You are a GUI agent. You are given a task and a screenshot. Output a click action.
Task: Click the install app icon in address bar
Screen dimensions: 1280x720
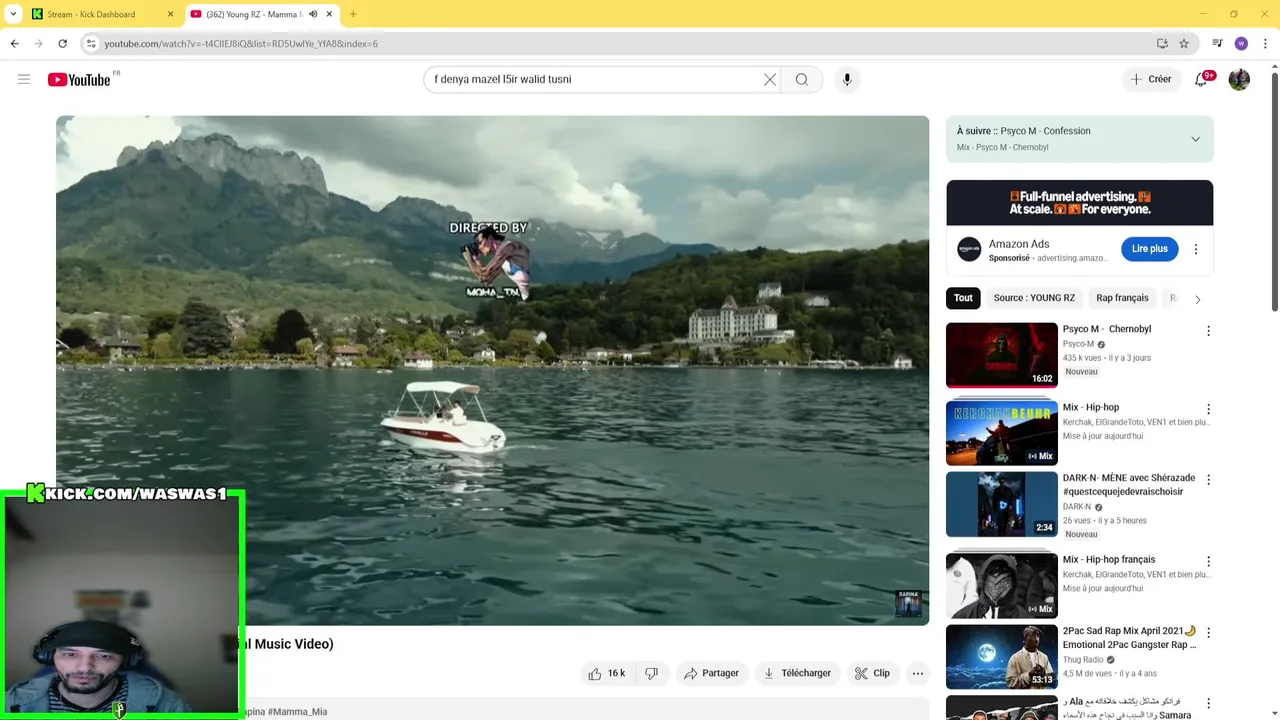pos(1162,43)
